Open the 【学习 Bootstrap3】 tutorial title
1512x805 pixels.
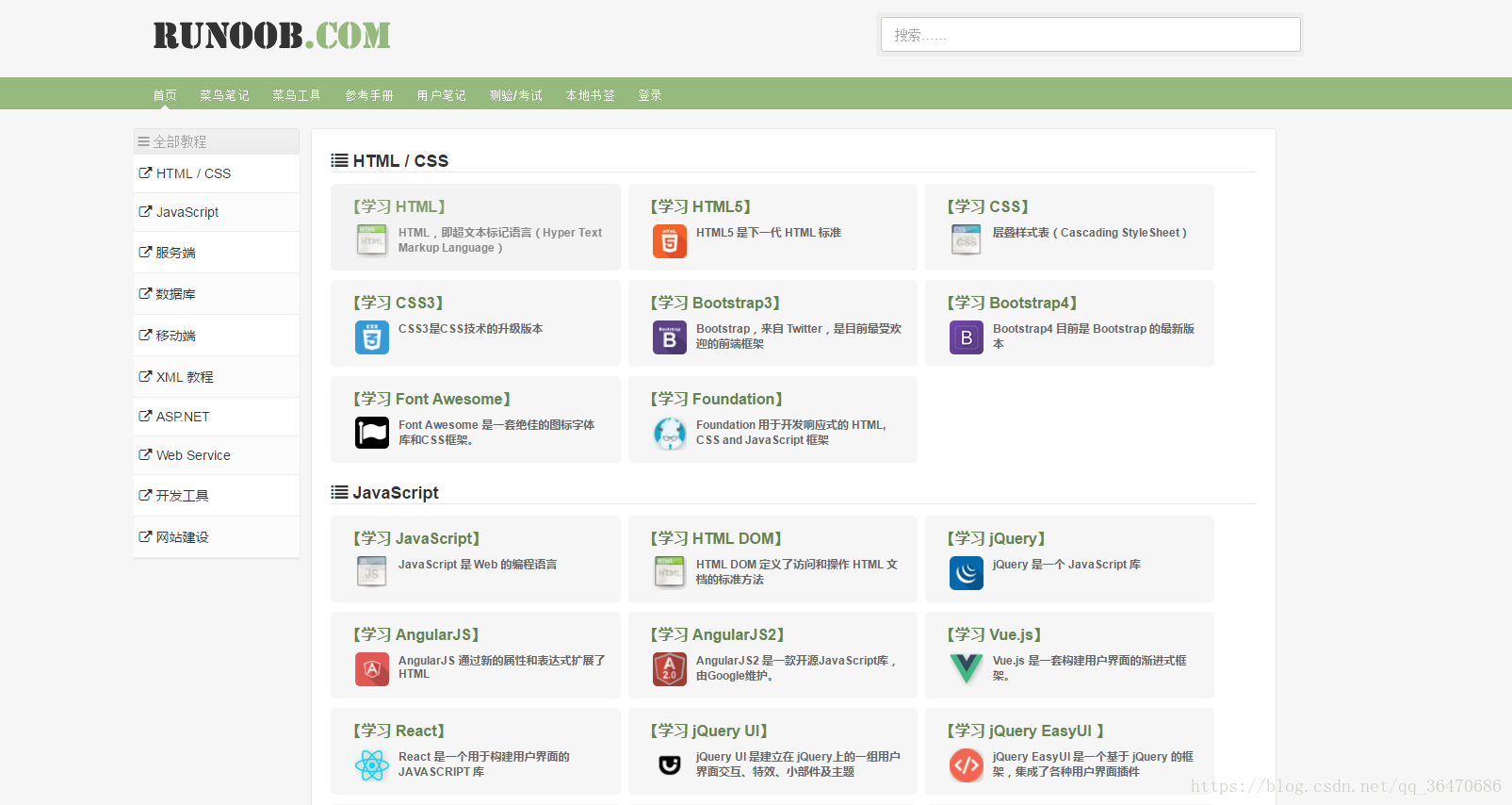point(715,303)
